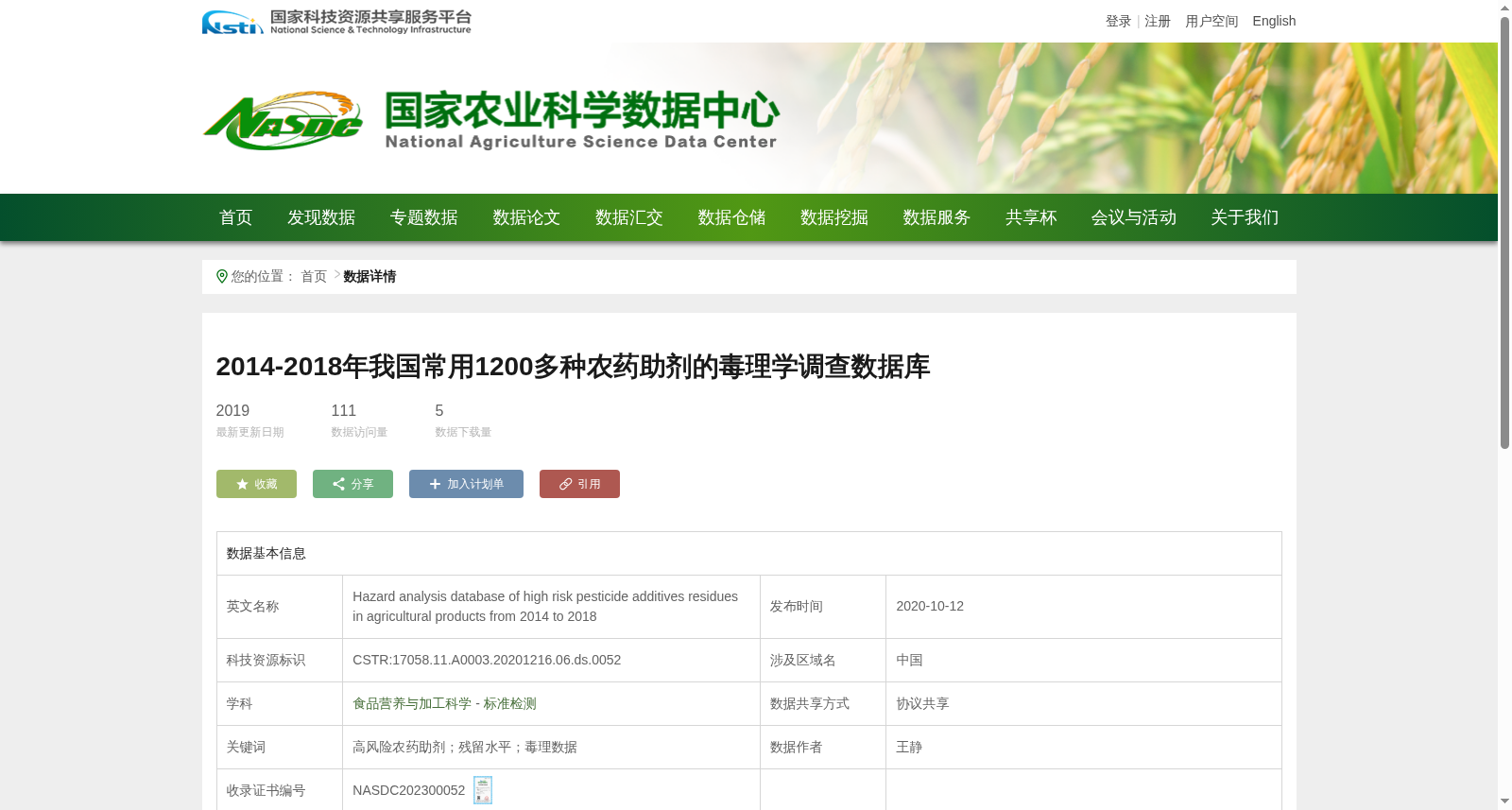Open the 首页 nav menu item
This screenshot has width=1512, height=810.
[x=236, y=217]
